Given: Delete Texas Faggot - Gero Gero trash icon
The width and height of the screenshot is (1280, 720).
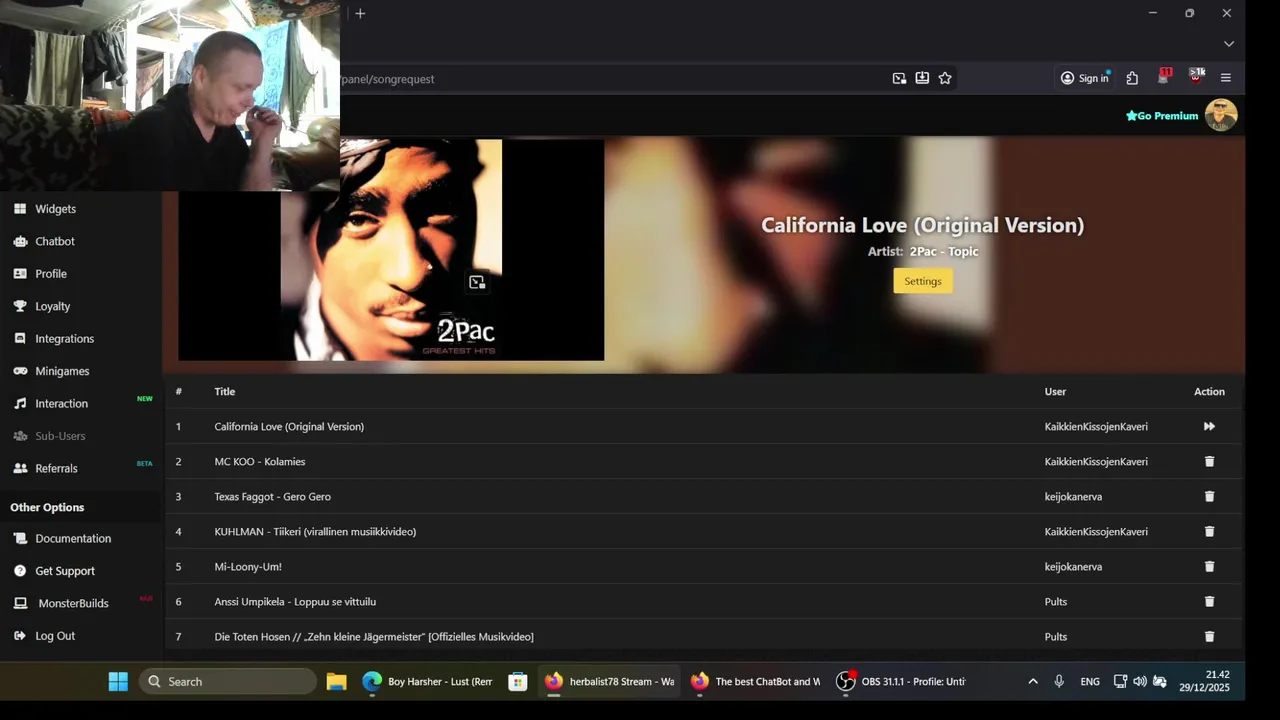Looking at the screenshot, I should 1209,496.
